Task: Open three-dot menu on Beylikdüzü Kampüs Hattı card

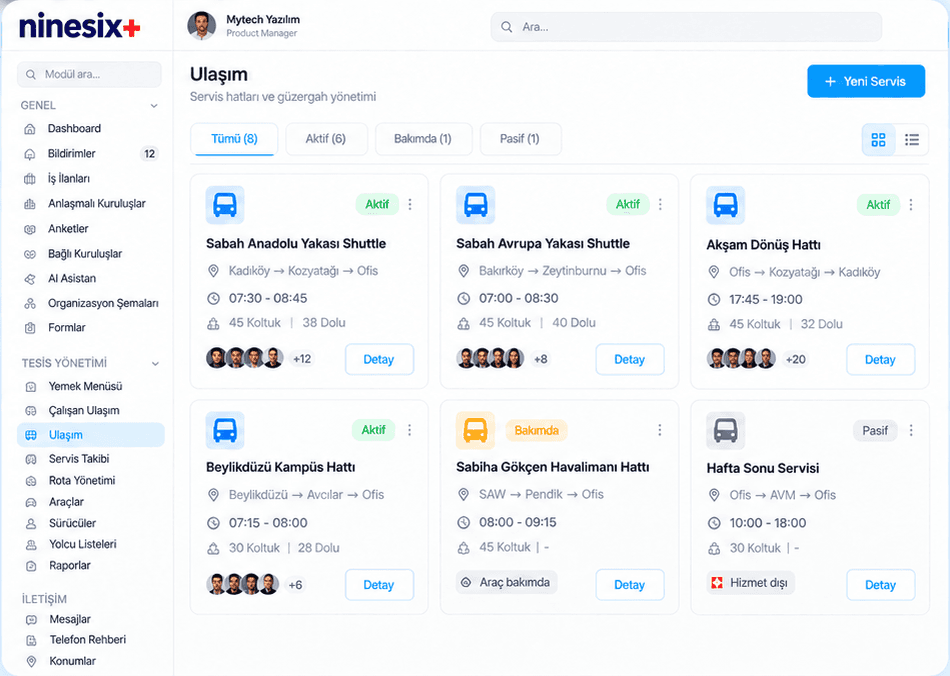Action: pyautogui.click(x=410, y=430)
